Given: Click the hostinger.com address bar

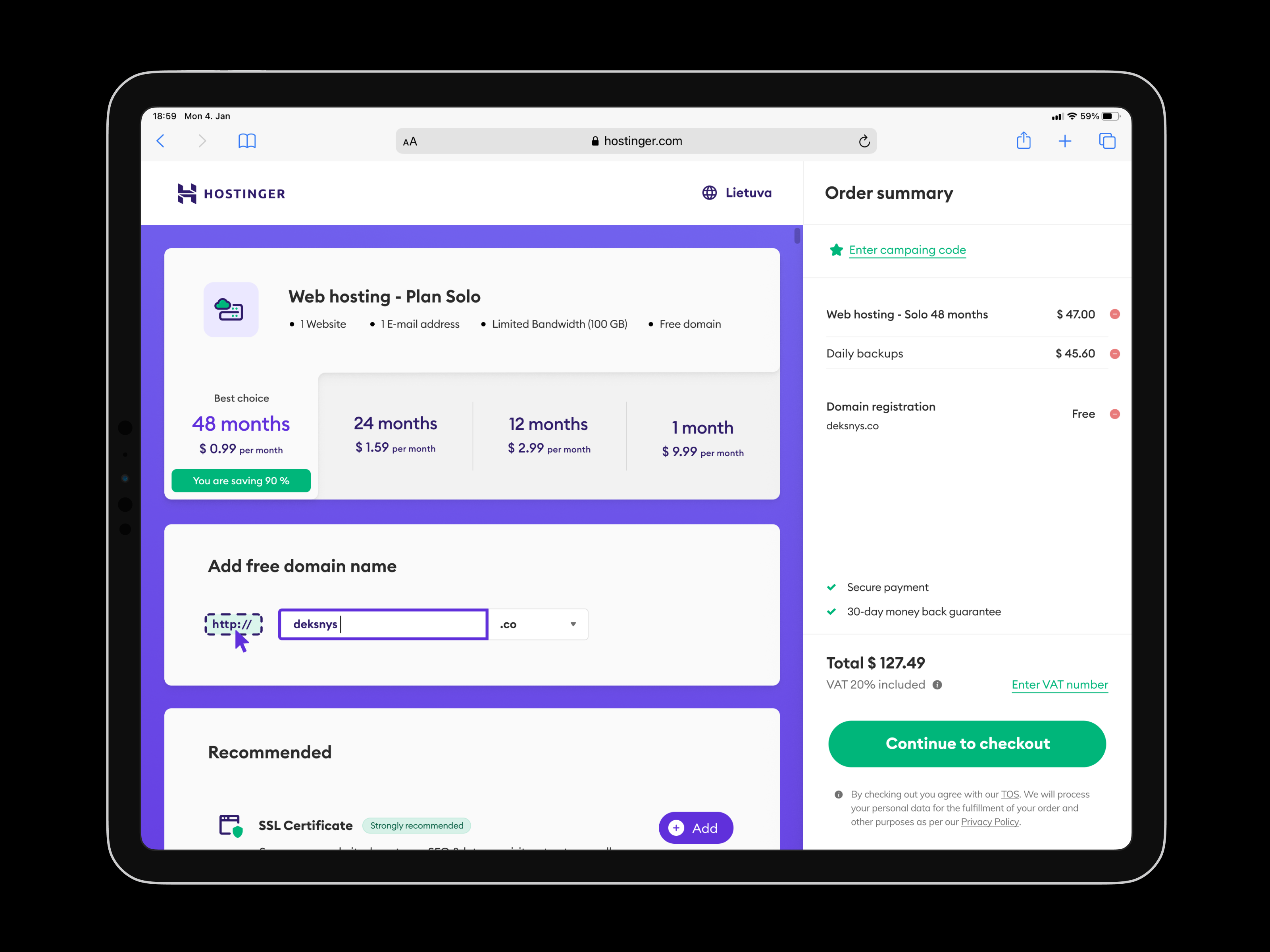Looking at the screenshot, I should (x=636, y=141).
